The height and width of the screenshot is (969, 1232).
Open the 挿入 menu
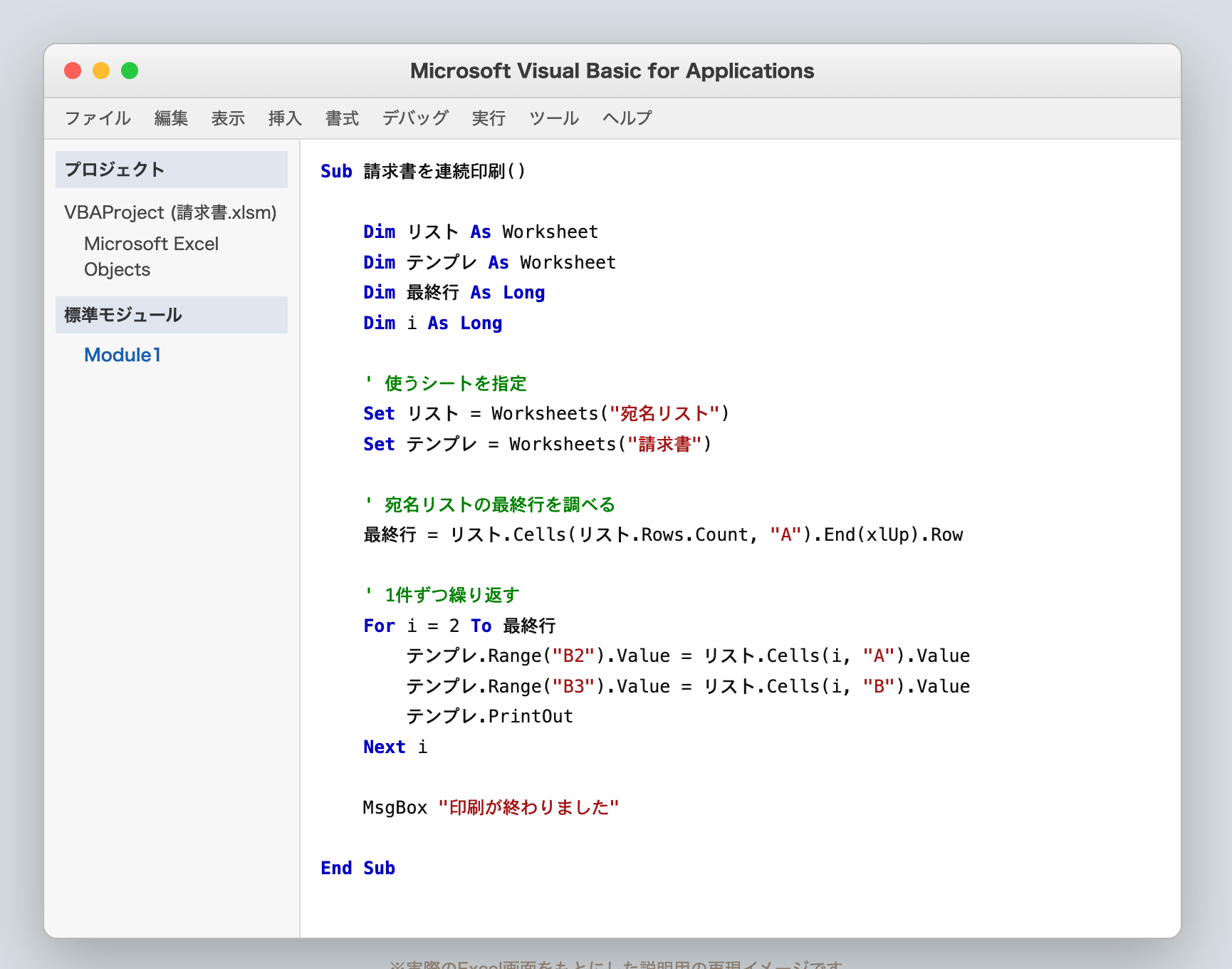pyautogui.click(x=285, y=118)
